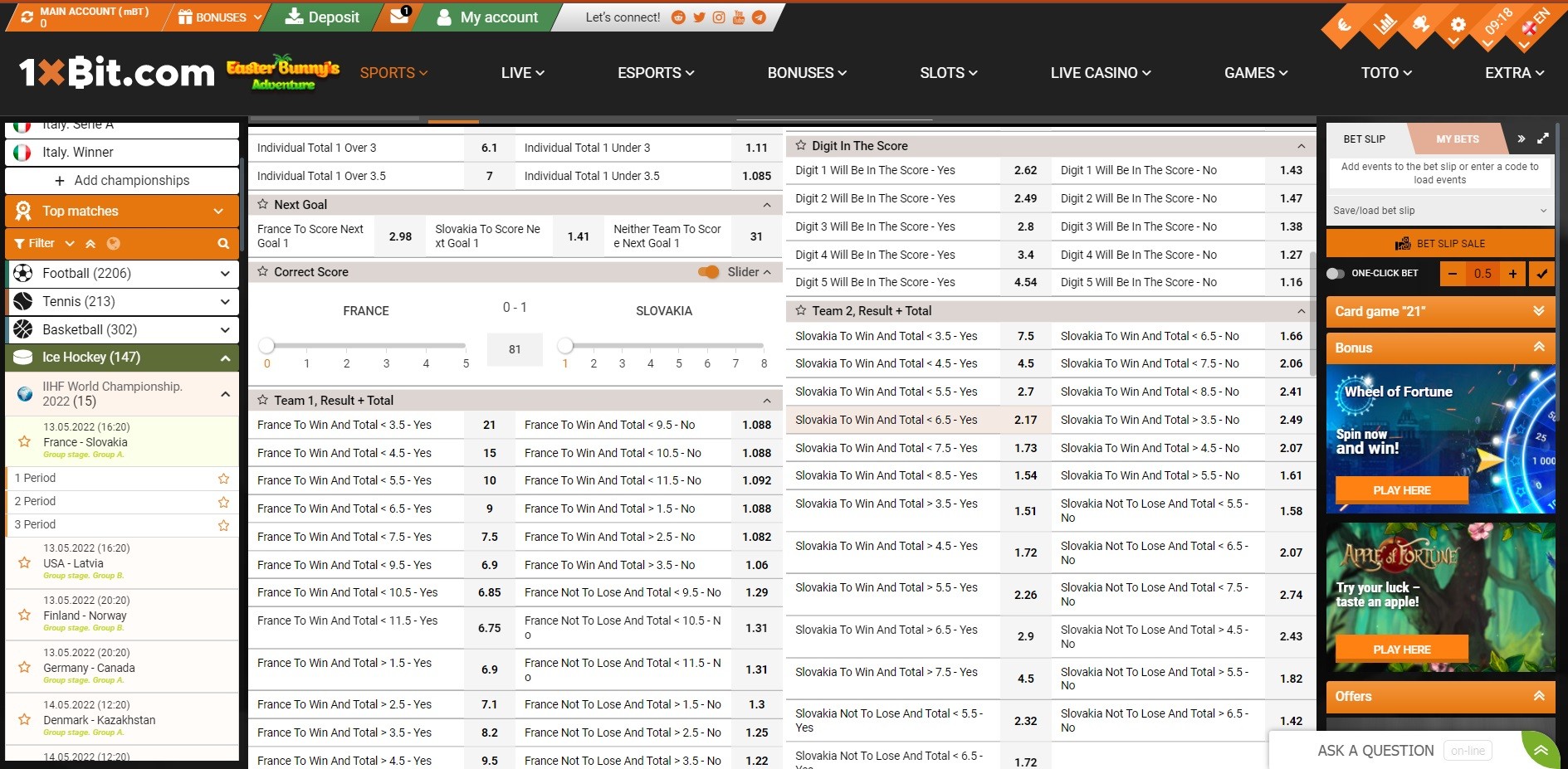Click the tournaments trophy icon in the header

1421,25
